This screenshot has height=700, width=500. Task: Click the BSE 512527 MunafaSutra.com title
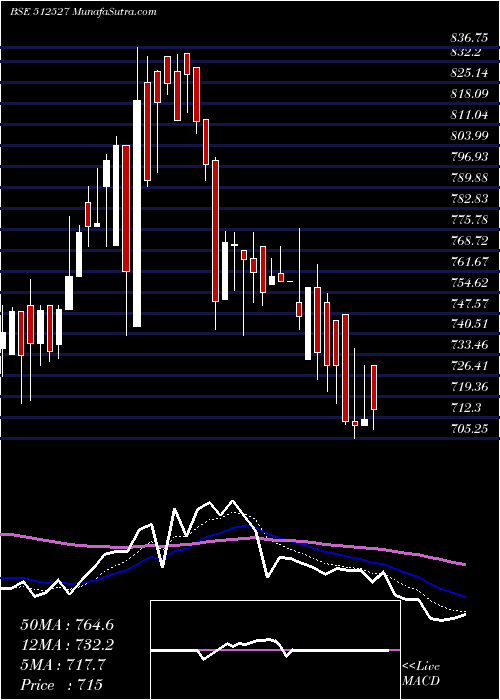pos(83,12)
